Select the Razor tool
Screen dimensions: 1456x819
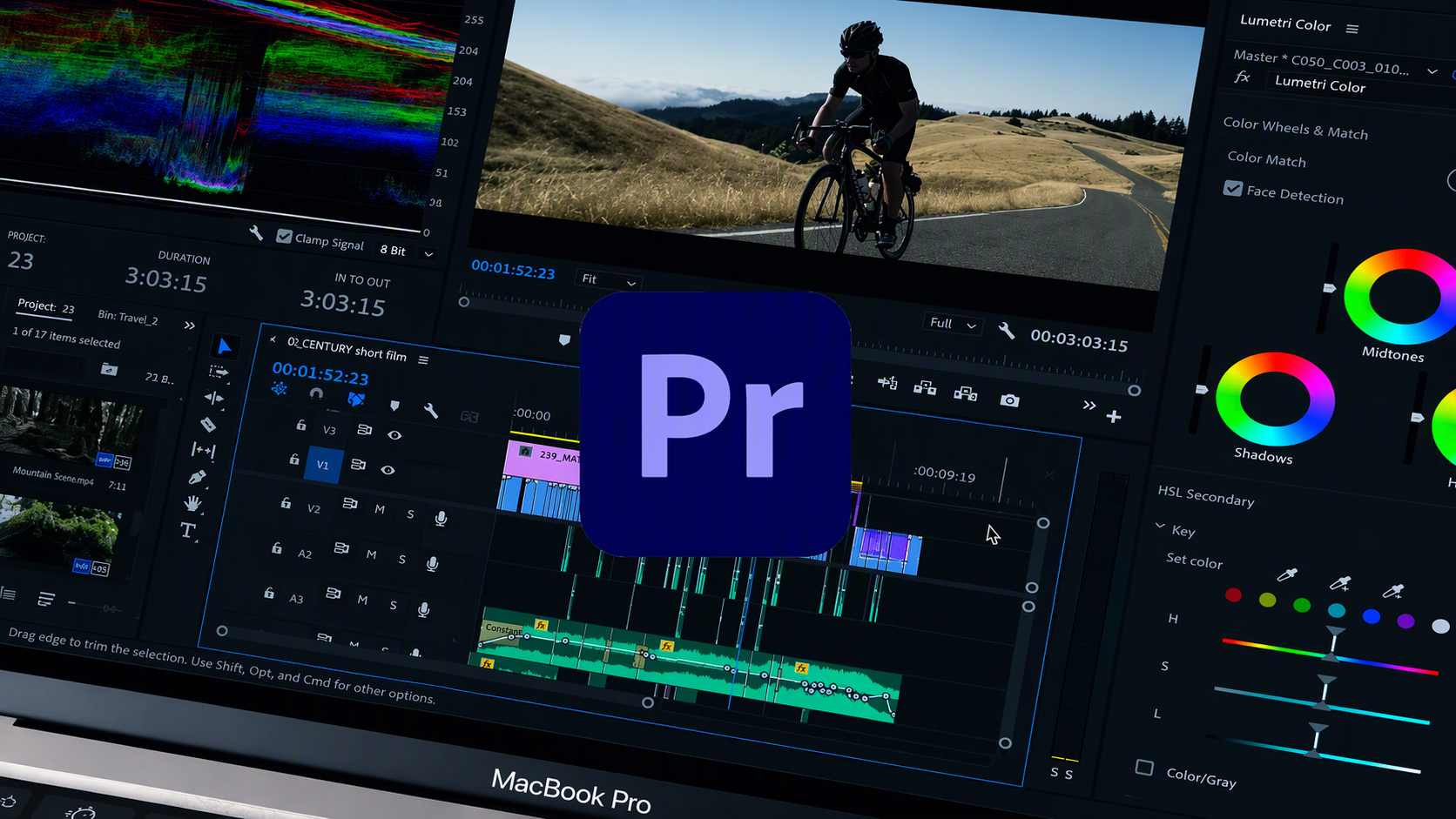(x=208, y=424)
